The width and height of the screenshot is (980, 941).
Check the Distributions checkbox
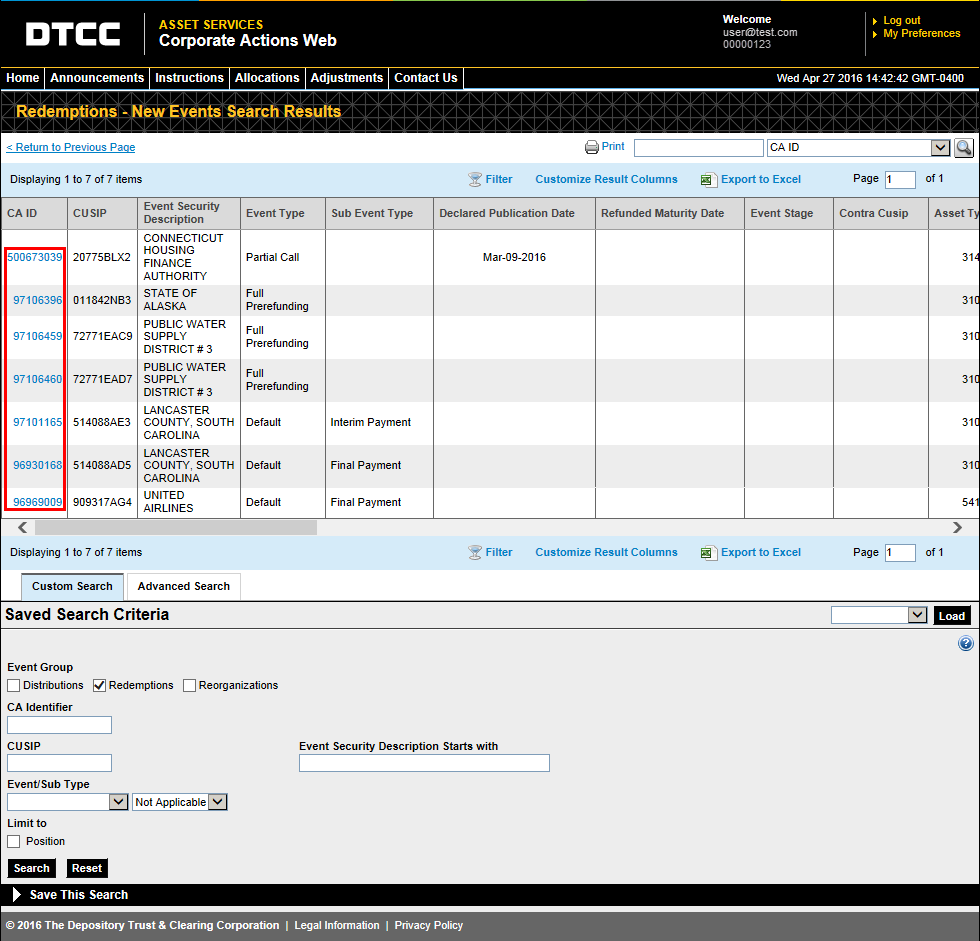(14, 686)
